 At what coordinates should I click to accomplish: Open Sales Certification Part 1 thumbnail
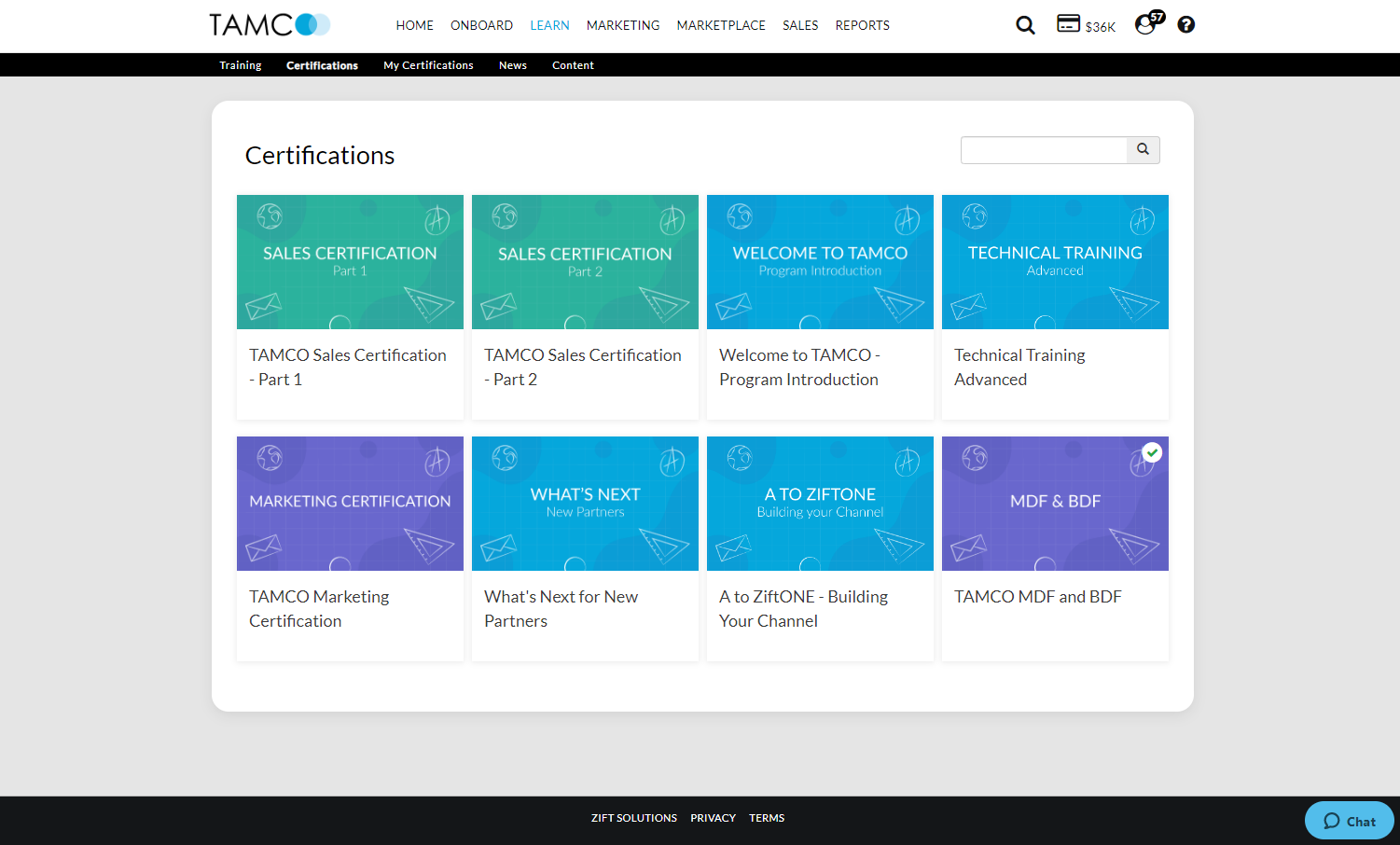(350, 262)
